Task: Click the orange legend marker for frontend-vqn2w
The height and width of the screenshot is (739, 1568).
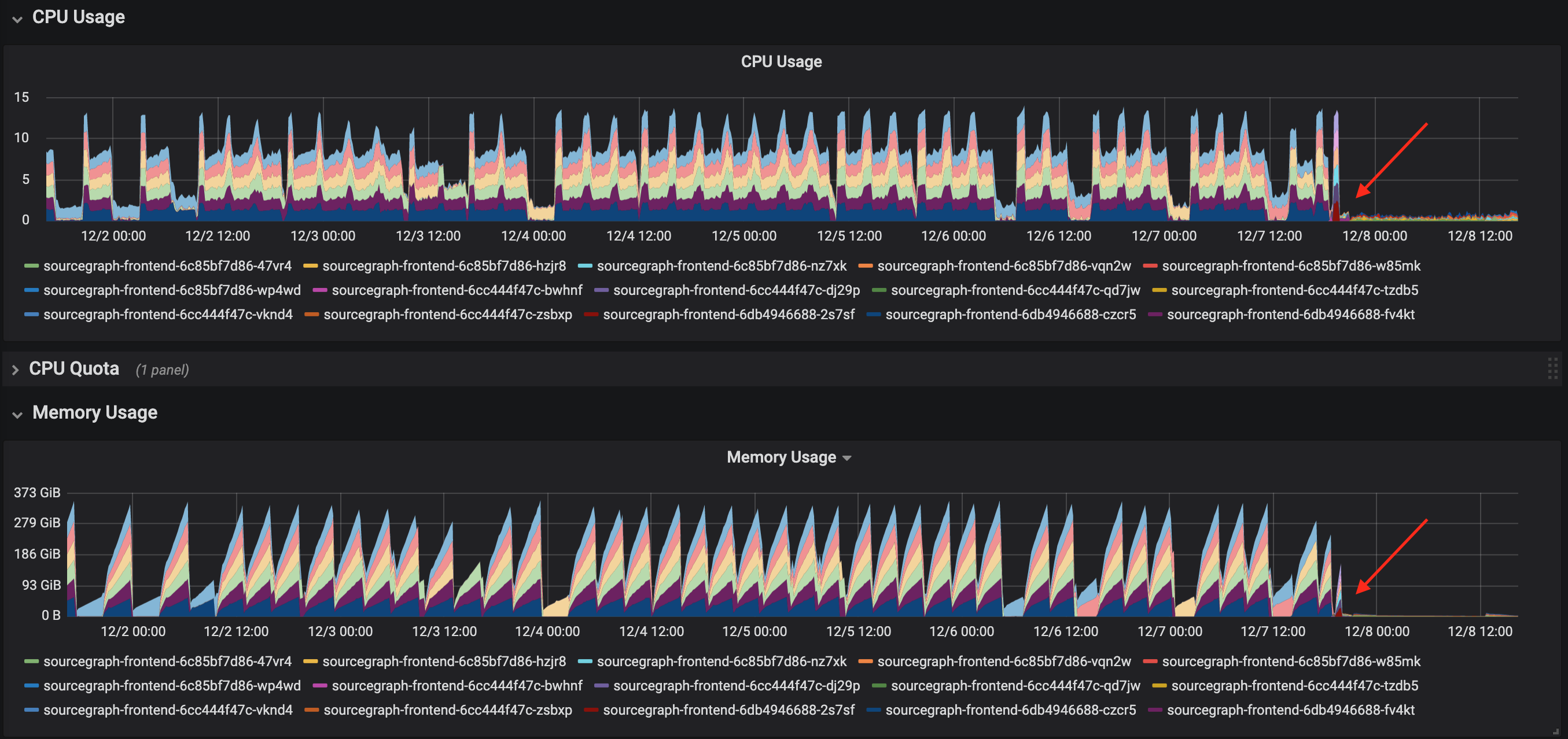Action: click(866, 266)
